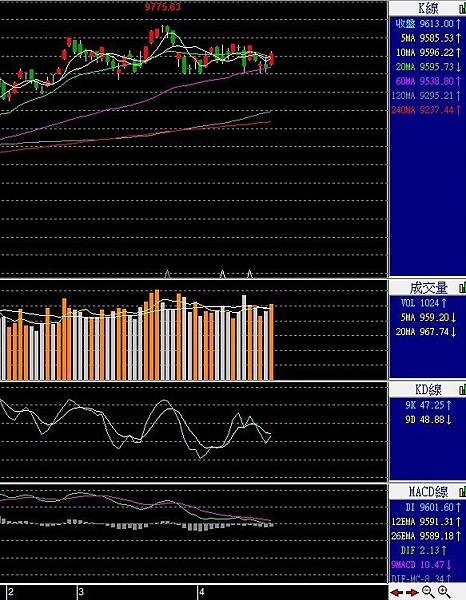This screenshot has height=600, width=466.
Task: Select the KD線 panel title
Action: coord(429,390)
